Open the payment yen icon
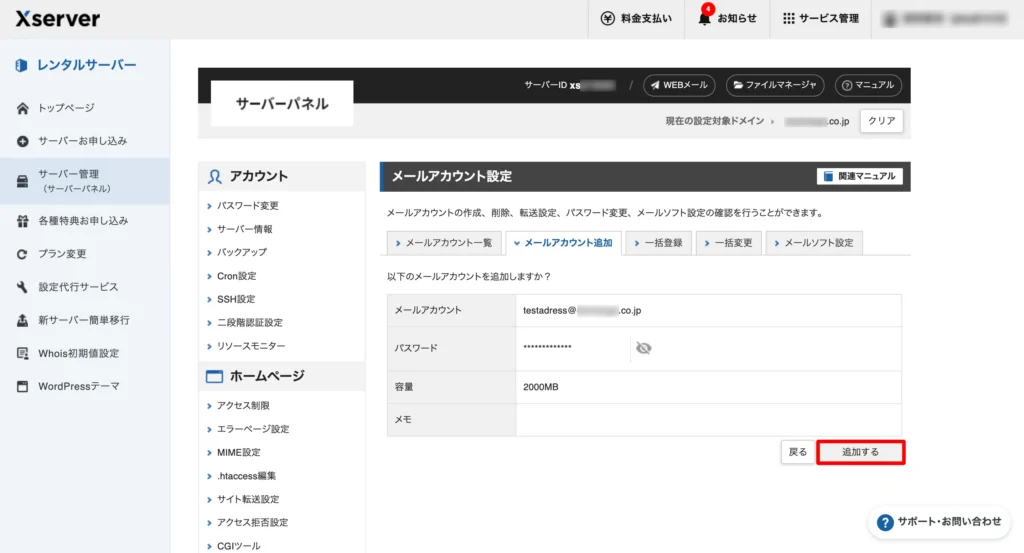 [x=608, y=18]
